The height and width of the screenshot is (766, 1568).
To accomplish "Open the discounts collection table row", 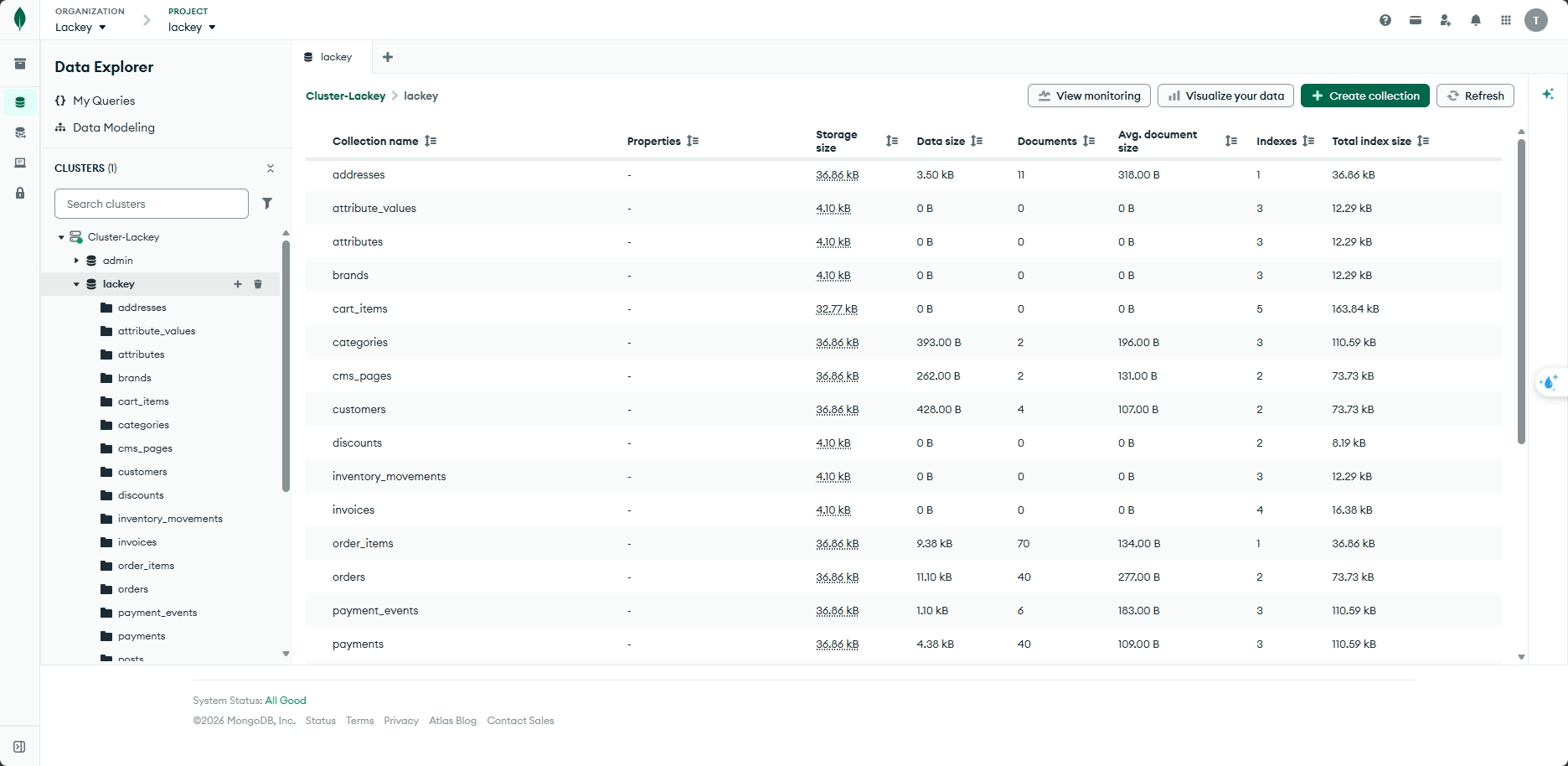I will click(x=904, y=443).
